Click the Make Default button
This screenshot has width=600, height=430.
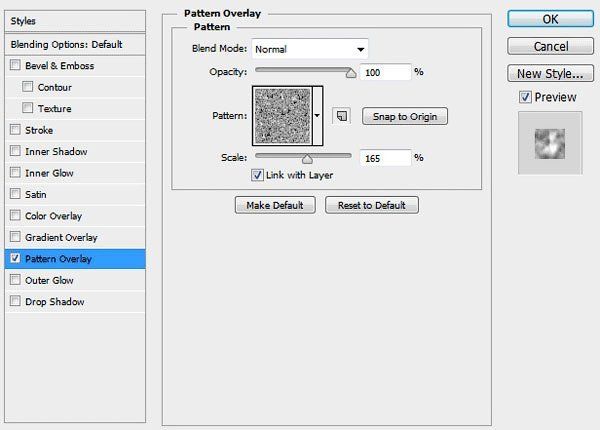[x=275, y=205]
